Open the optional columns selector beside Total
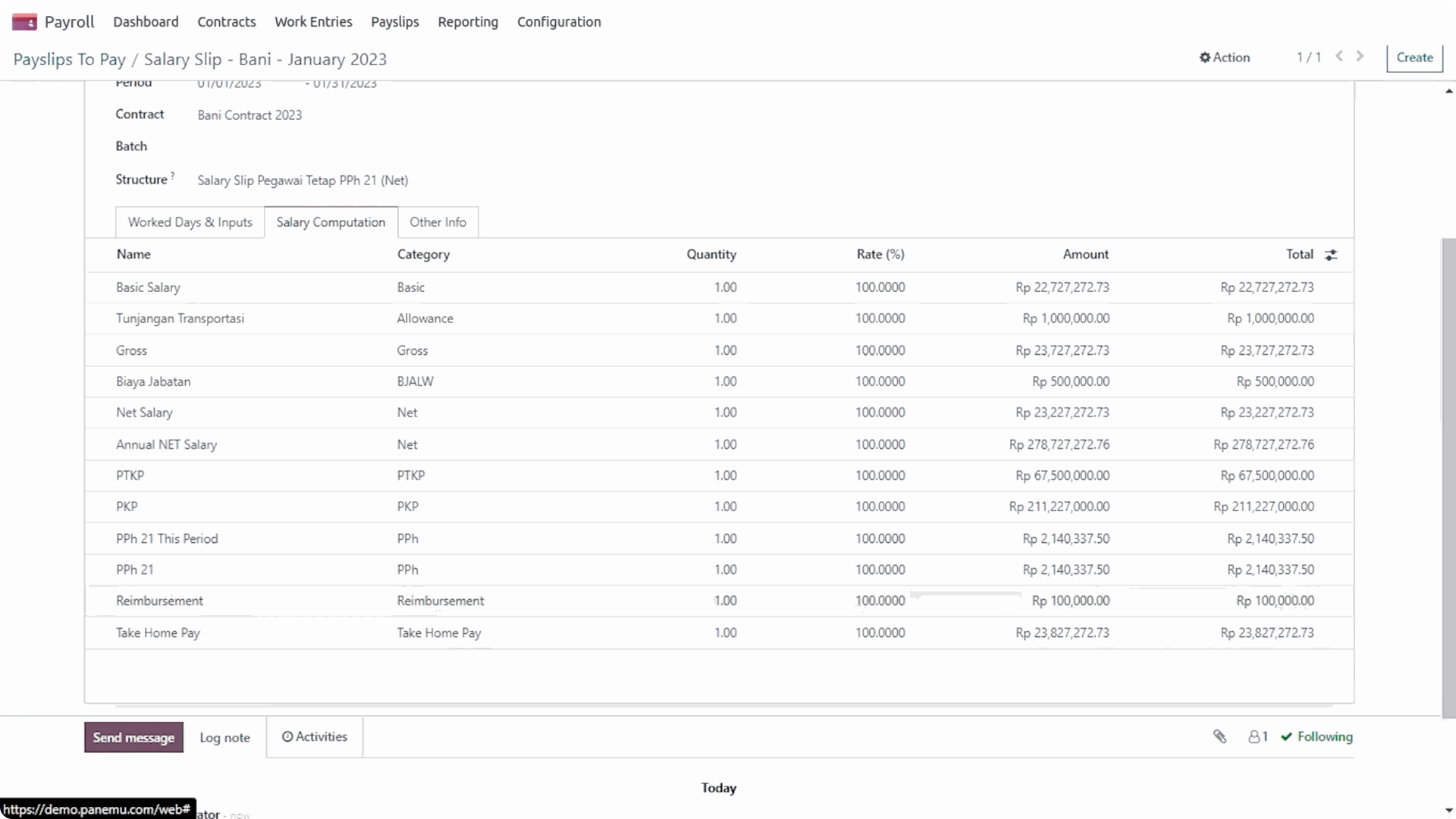The height and width of the screenshot is (819, 1456). click(x=1332, y=255)
